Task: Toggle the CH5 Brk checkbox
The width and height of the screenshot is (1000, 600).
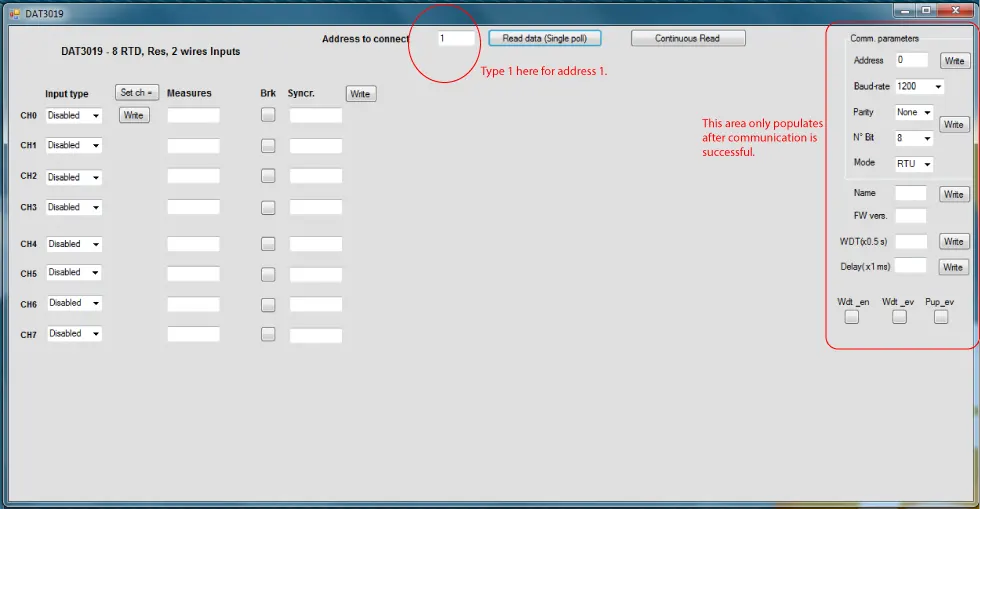Action: tap(268, 275)
